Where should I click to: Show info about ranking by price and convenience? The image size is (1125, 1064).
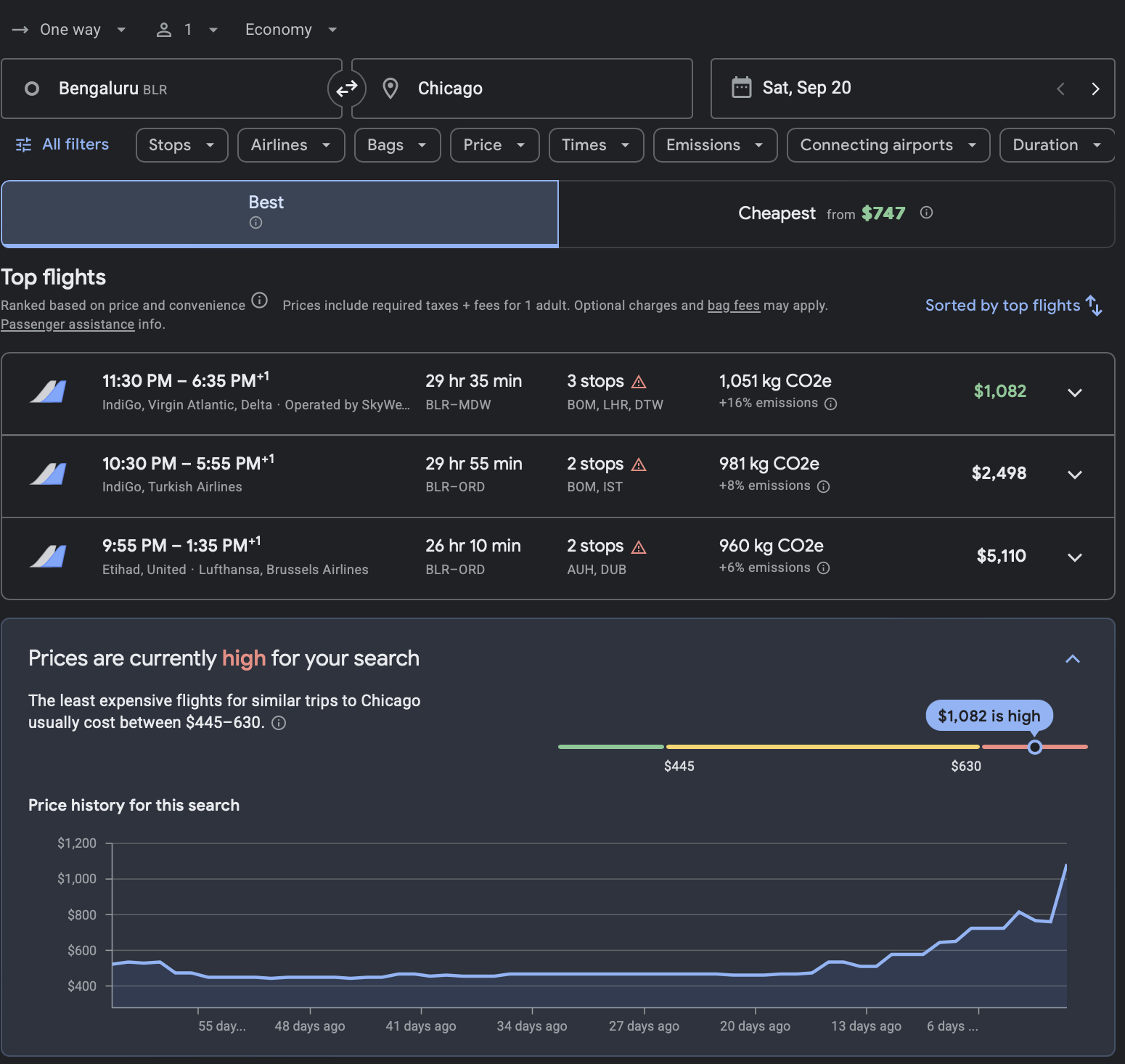259,300
